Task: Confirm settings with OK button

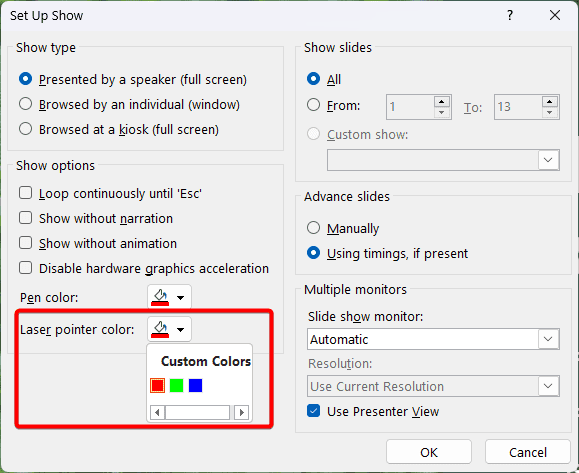Action: 429,452
